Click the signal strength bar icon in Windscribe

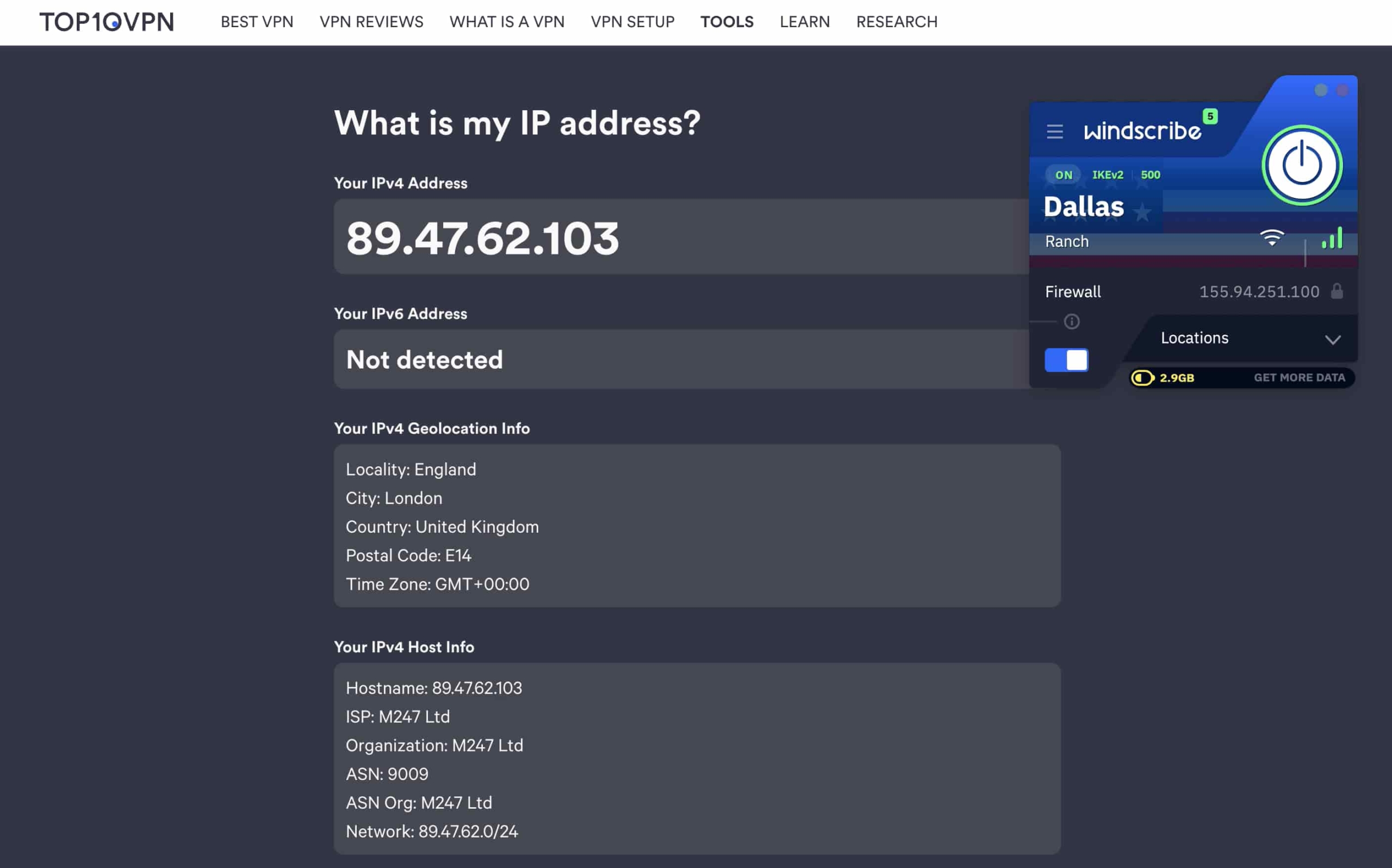click(x=1330, y=240)
